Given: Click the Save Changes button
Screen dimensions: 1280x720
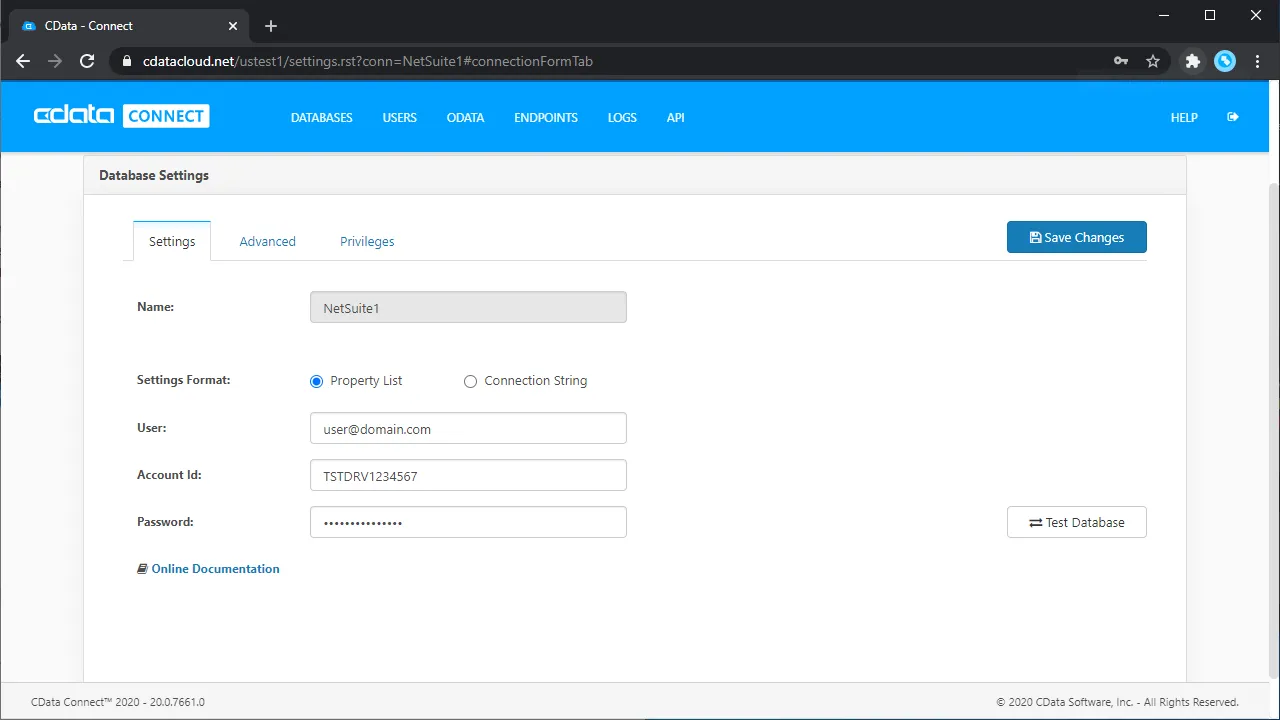Looking at the screenshot, I should coord(1077,237).
